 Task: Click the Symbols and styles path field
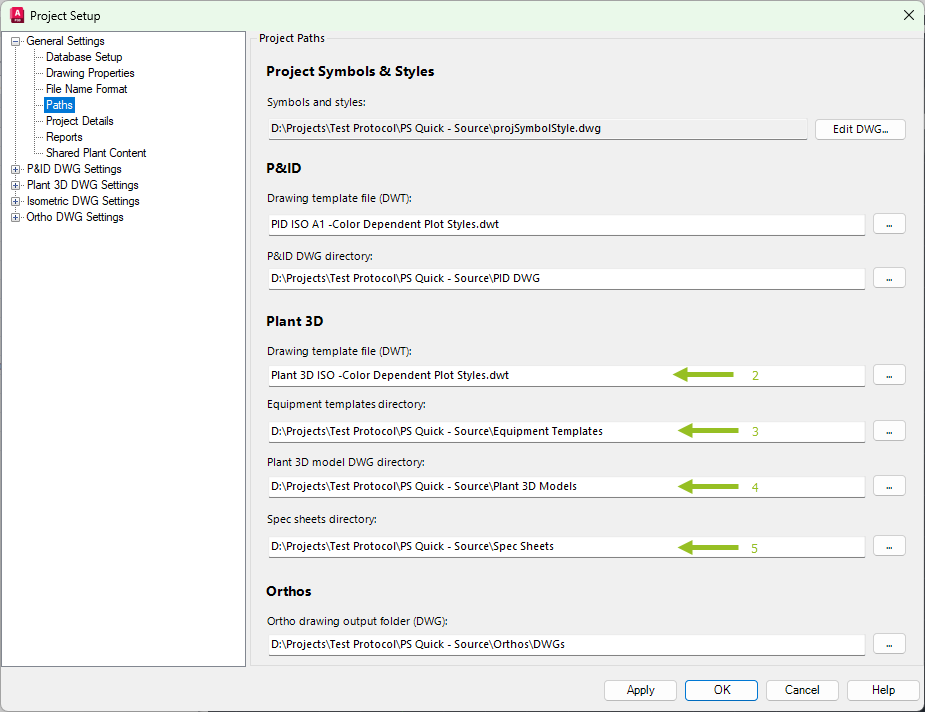click(x=537, y=129)
